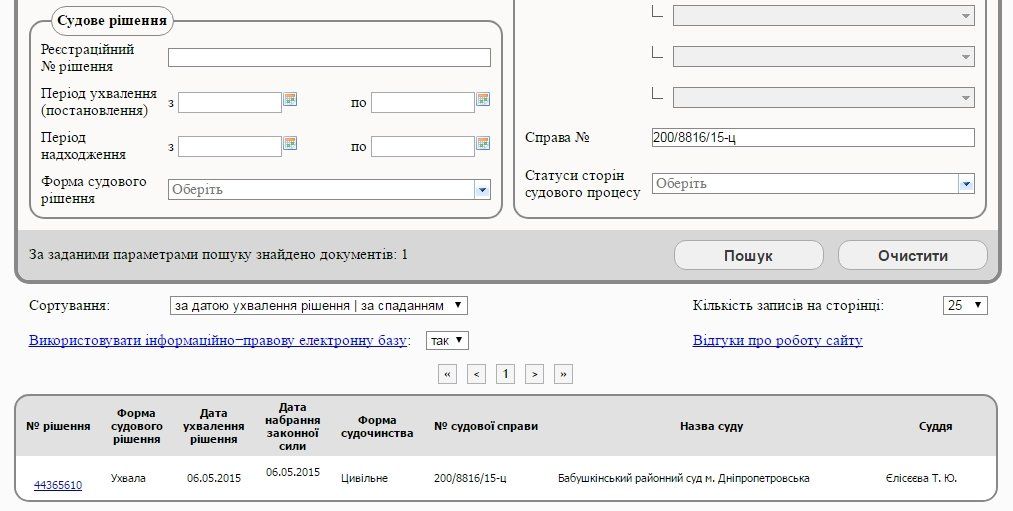Open Відгуки про роботу сайту link
The image size is (1013, 511).
click(778, 340)
